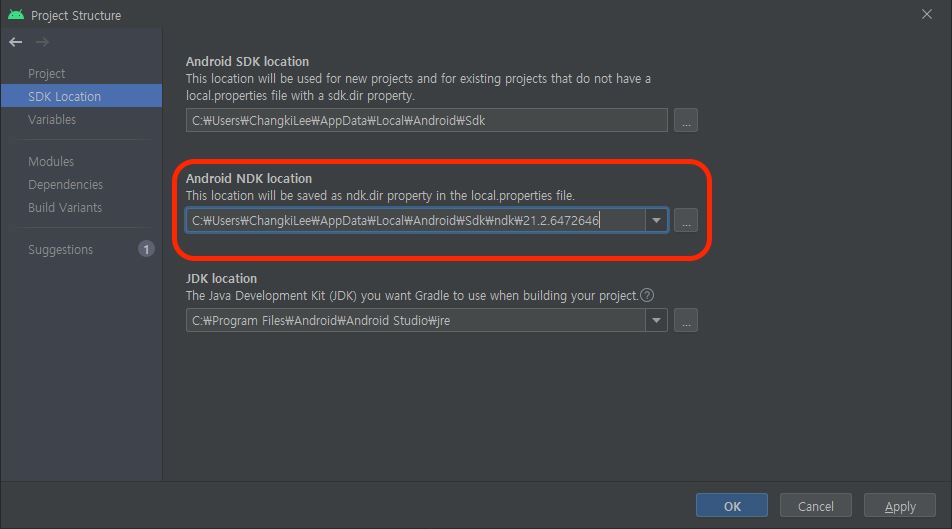Go back using the left arrow icon

point(16,42)
